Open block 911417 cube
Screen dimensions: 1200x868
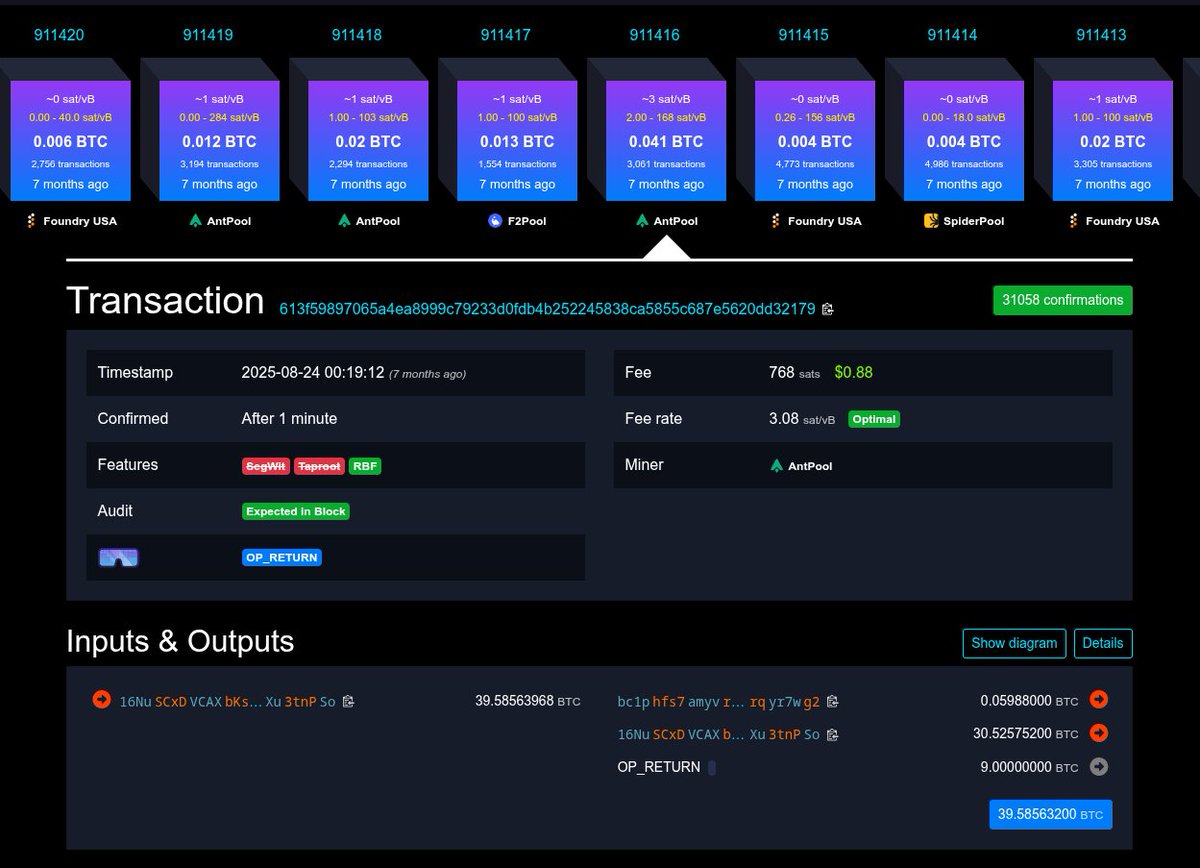tap(517, 140)
